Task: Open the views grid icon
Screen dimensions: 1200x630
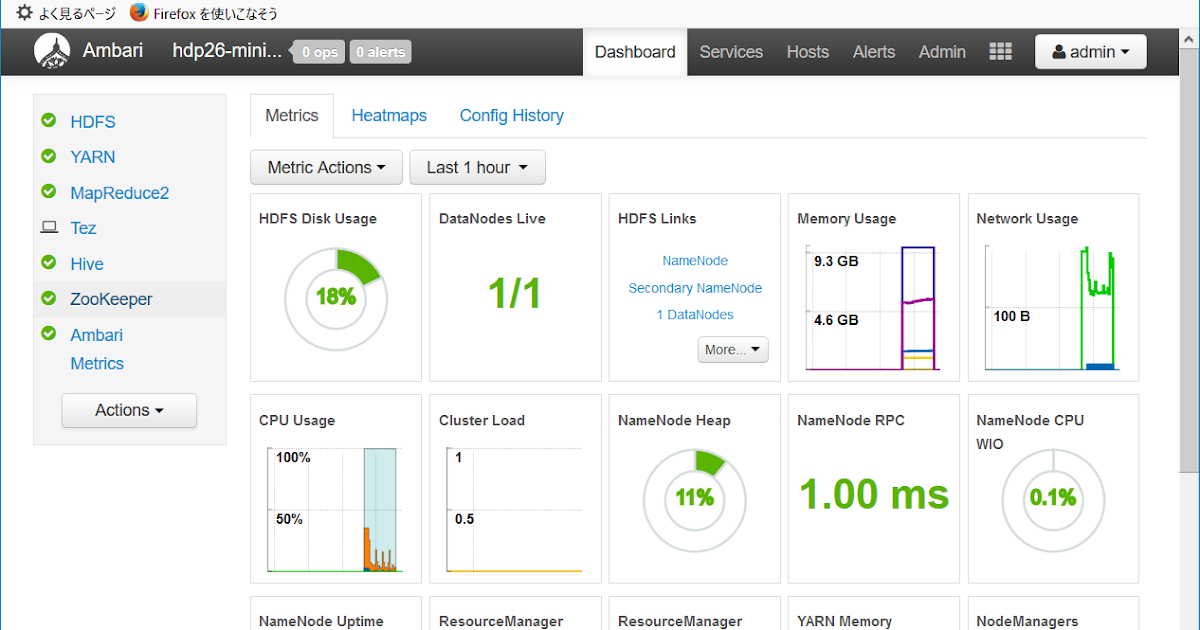Action: [x=1000, y=52]
